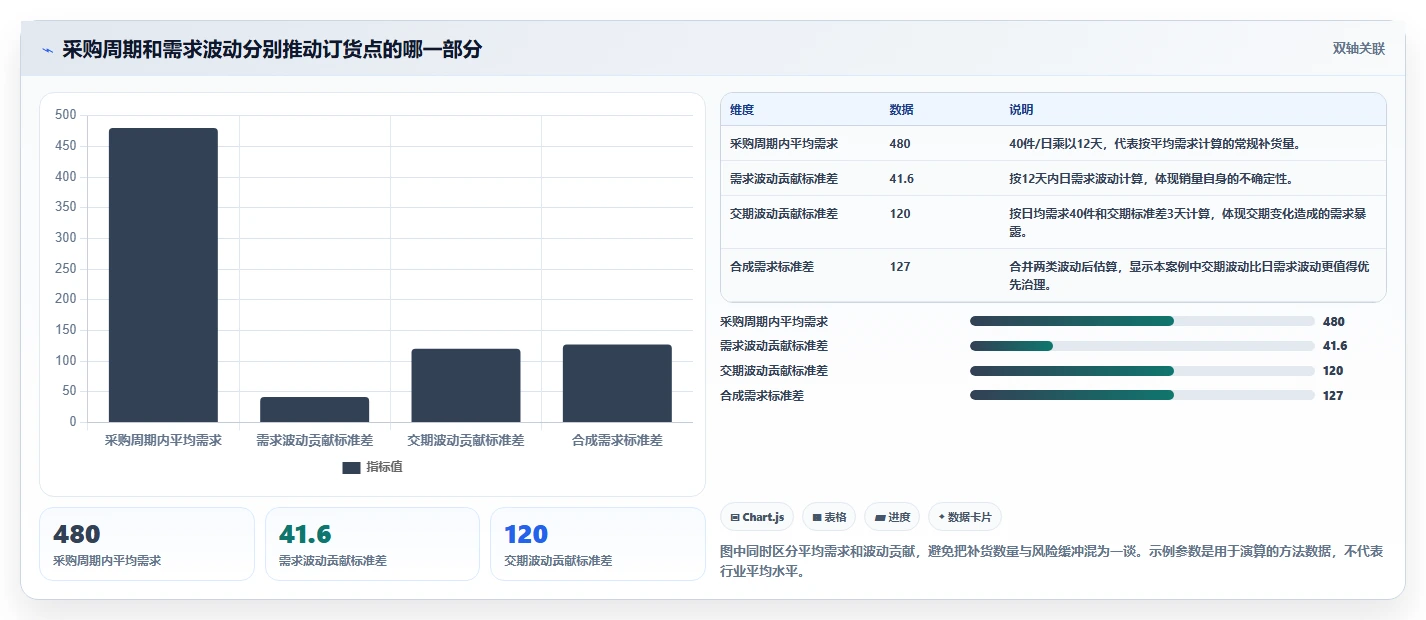Click the description starting 按12天内日需求波动计算
The image size is (1426, 620).
1151,179
